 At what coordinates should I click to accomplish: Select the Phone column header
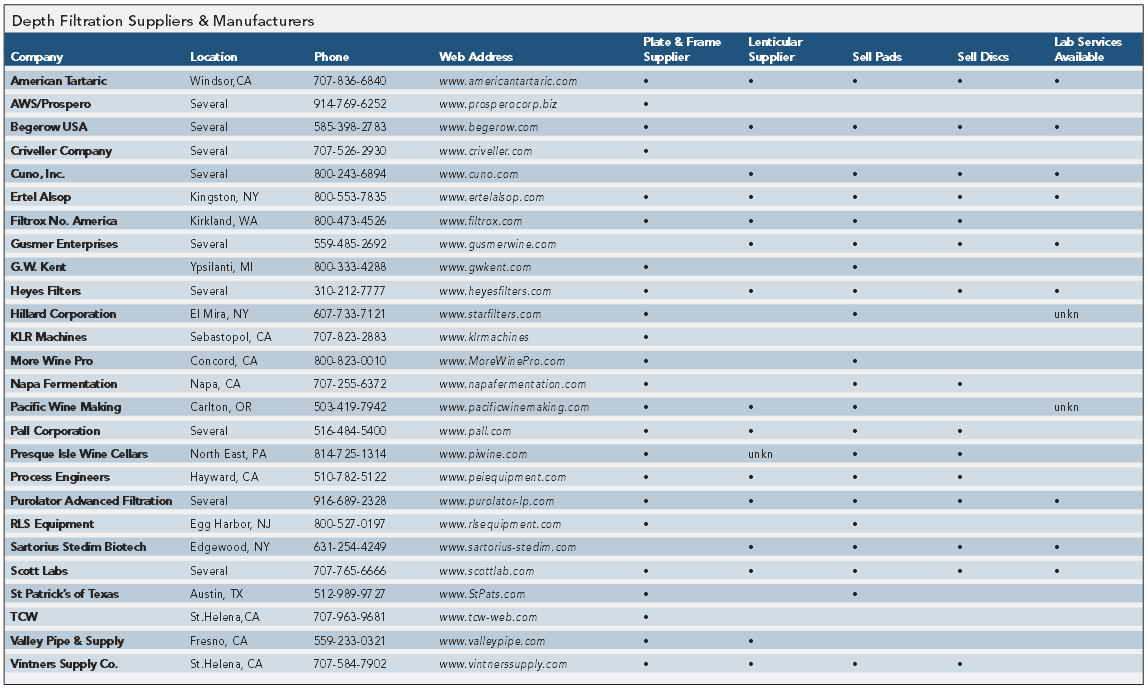click(x=331, y=57)
